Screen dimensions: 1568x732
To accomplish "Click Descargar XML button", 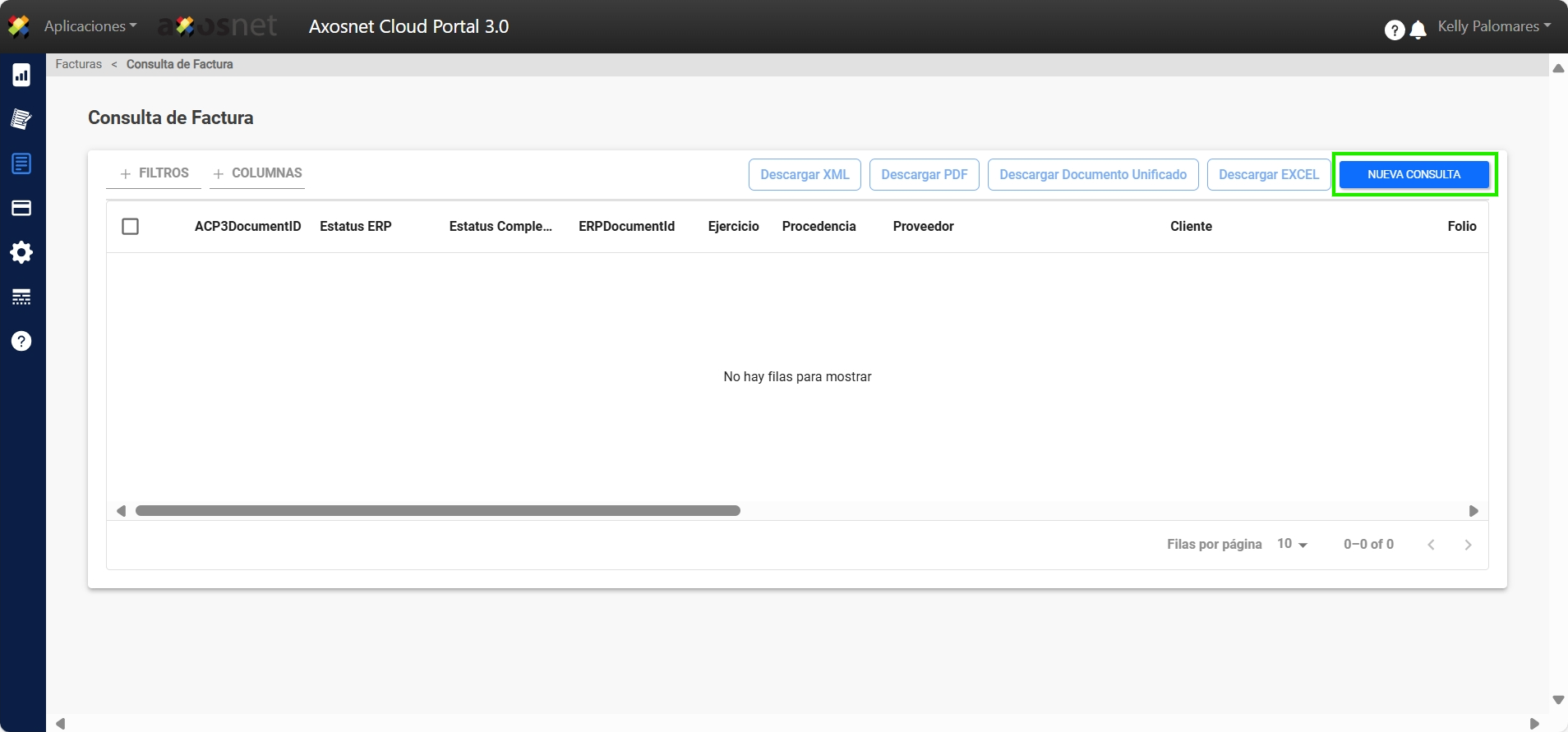I will tap(804, 174).
